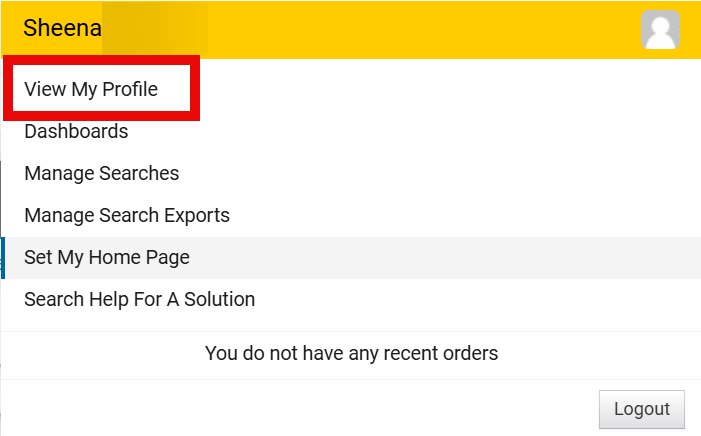The image size is (701, 436).
Task: Navigate to Dashboards from the user menu
Action: click(76, 131)
